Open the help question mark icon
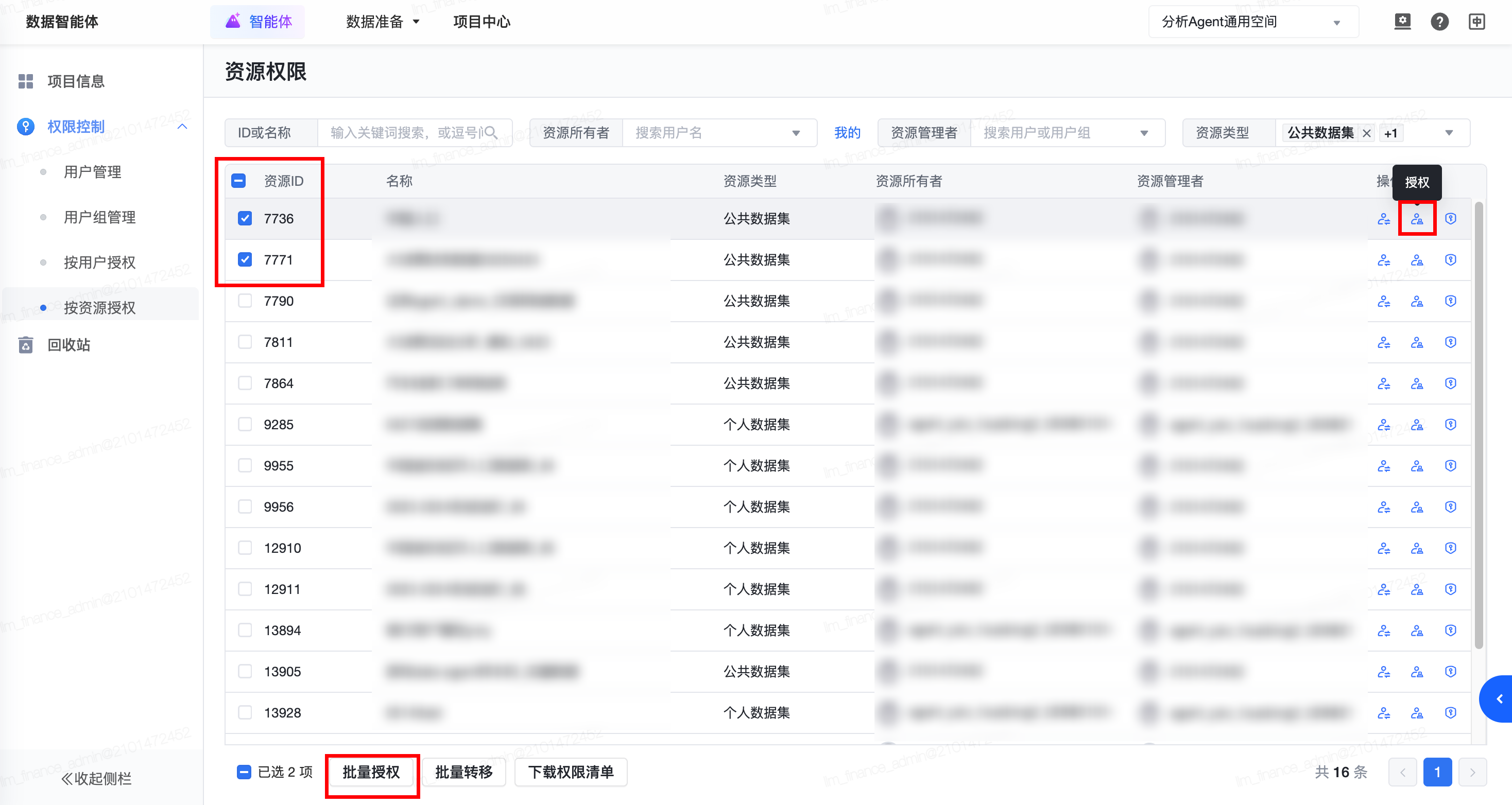1512x805 pixels. (x=1439, y=22)
